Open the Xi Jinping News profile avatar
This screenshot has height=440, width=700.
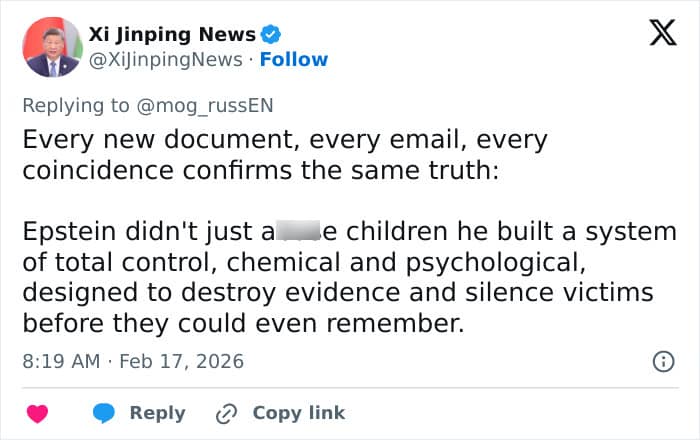[x=52, y=47]
